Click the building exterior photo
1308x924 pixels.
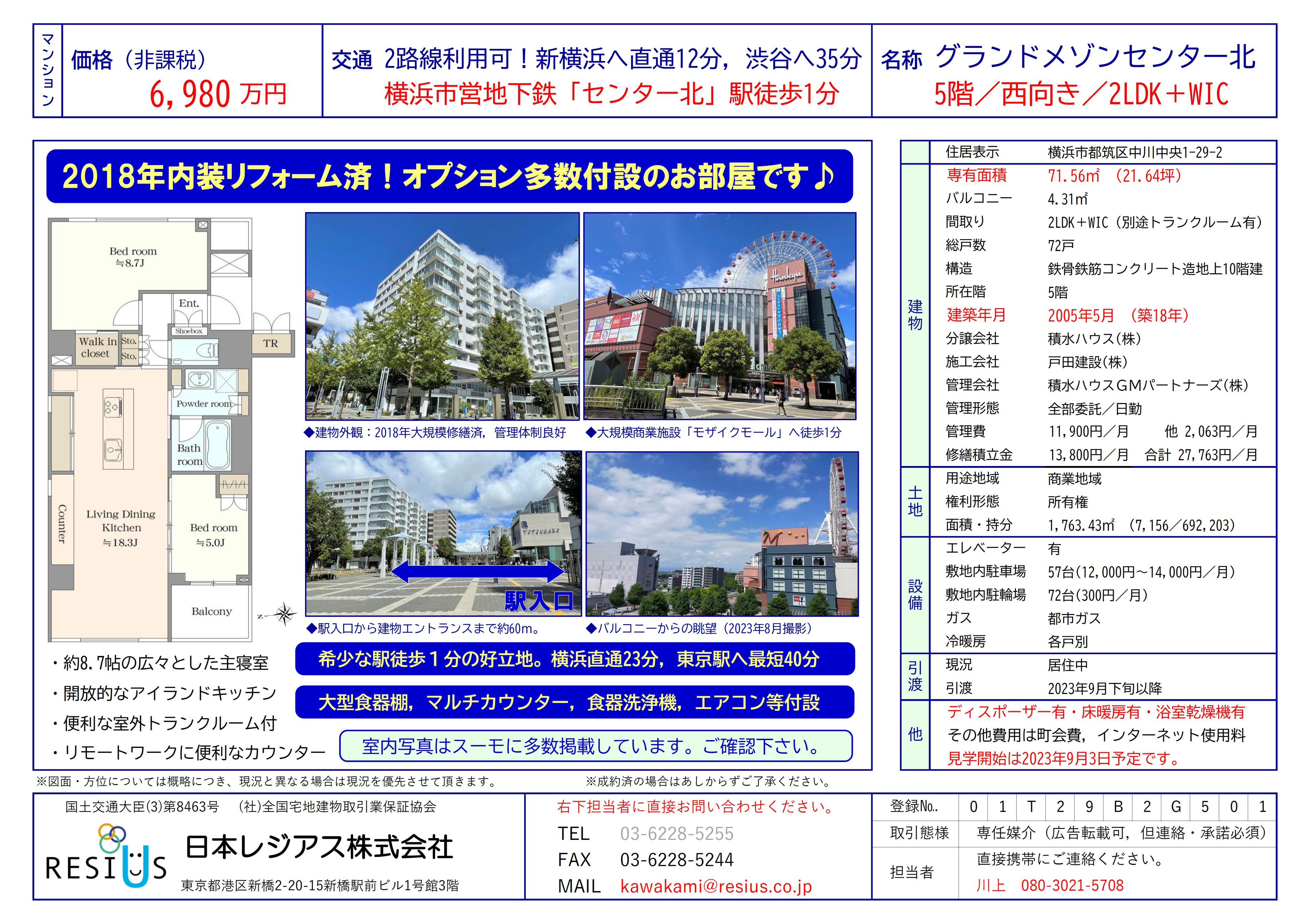442,316
